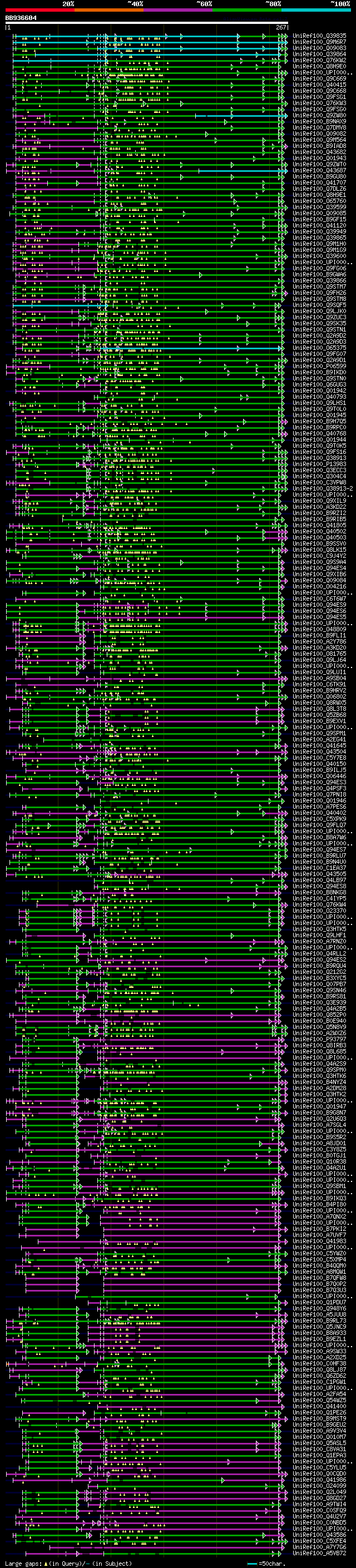Open hit UniRef100_B9NAX9
Viewport: 356px width, 1568px height.
pyautogui.click(x=319, y=122)
